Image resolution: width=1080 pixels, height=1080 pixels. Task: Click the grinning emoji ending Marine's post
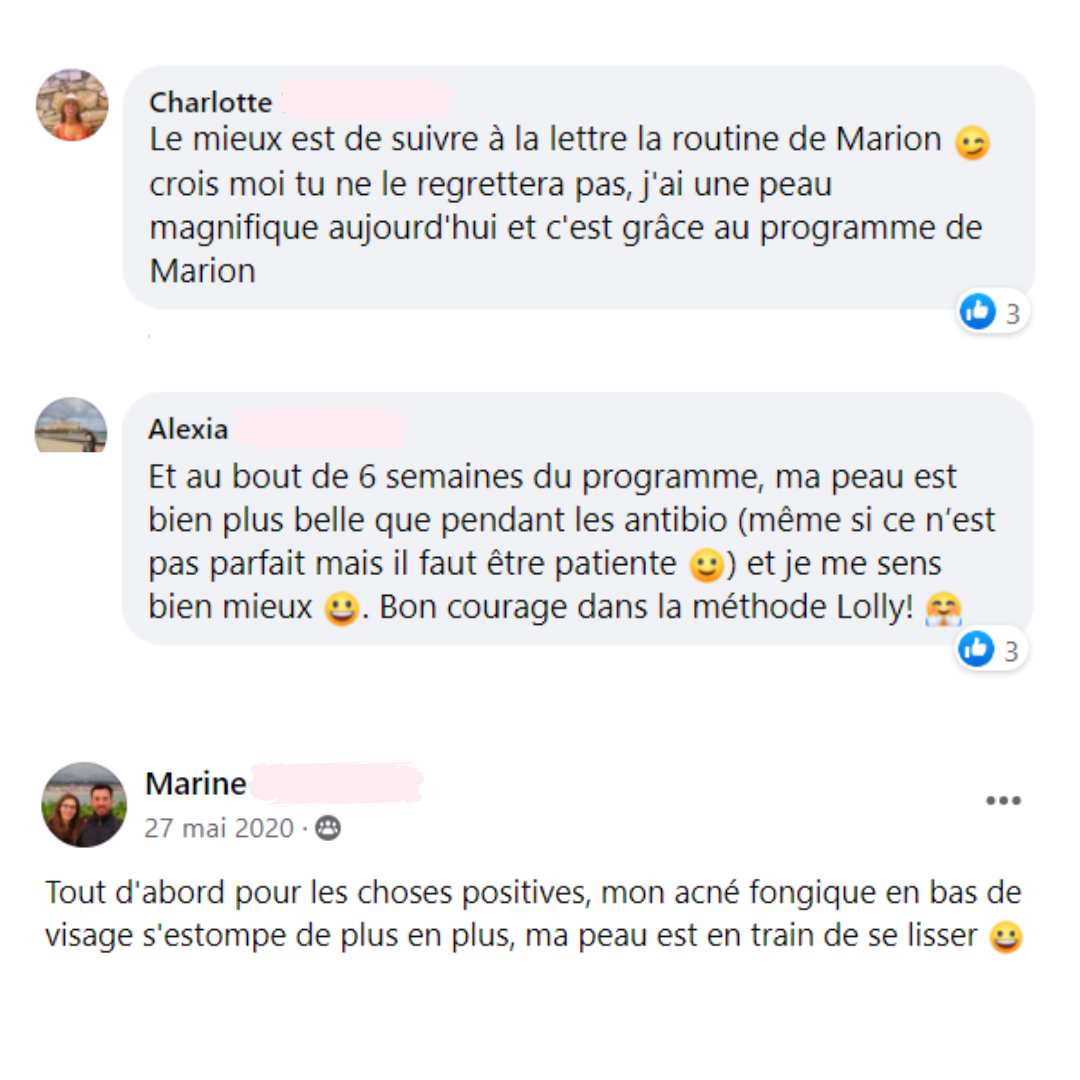point(1006,937)
